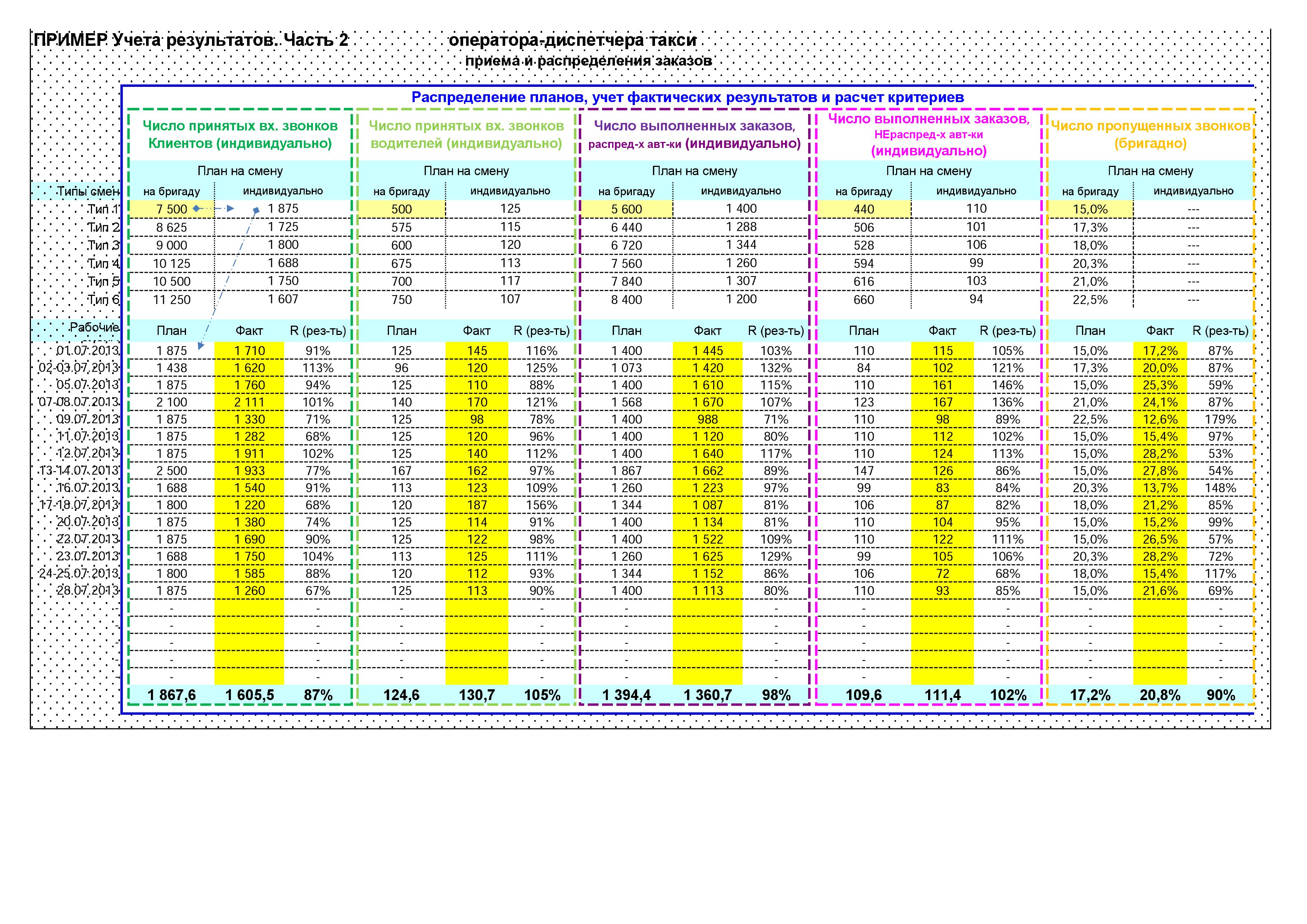Image resolution: width=1307 pixels, height=924 pixels.
Task: Select the result cell '146%'
Action: [x=1007, y=385]
